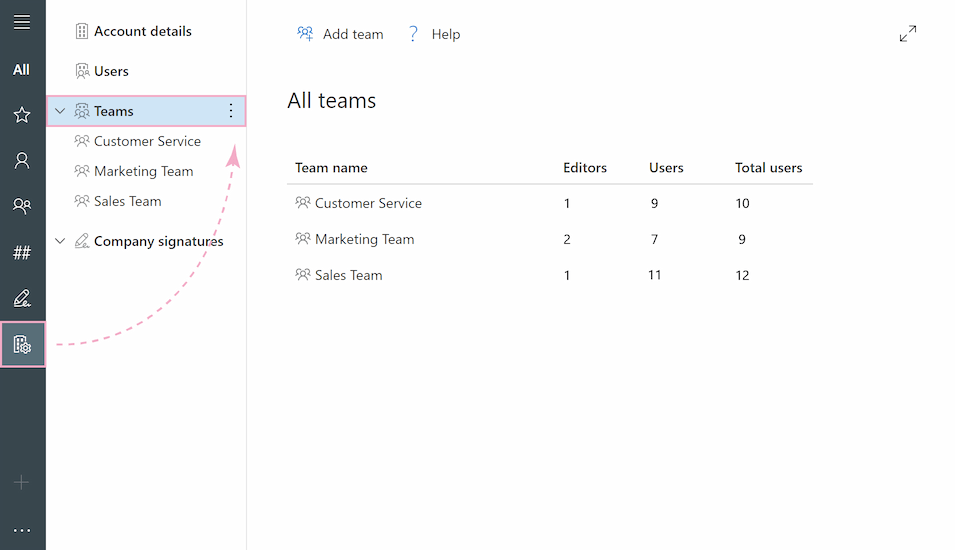955x550 pixels.
Task: Click Marketing Team editors value 2
Action: [x=567, y=239]
